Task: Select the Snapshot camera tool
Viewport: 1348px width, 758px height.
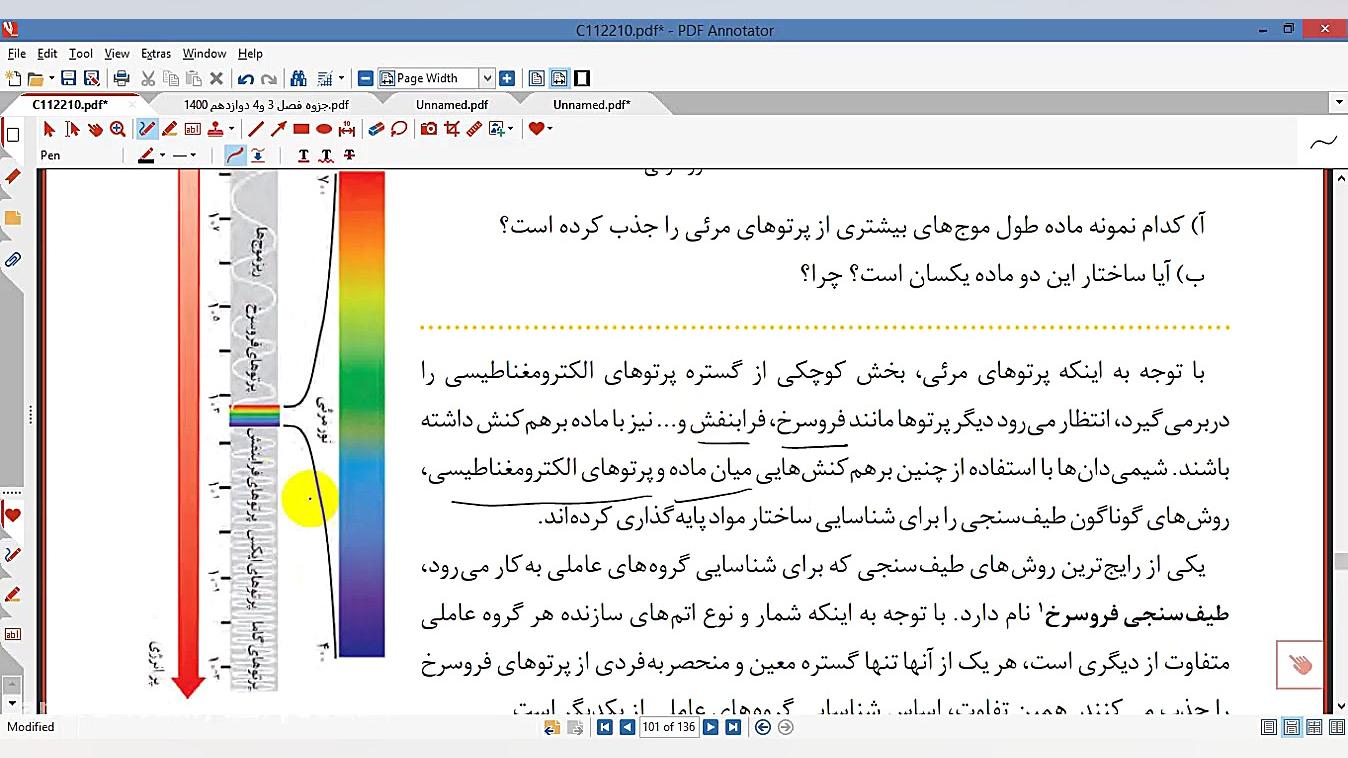Action: (x=430, y=128)
